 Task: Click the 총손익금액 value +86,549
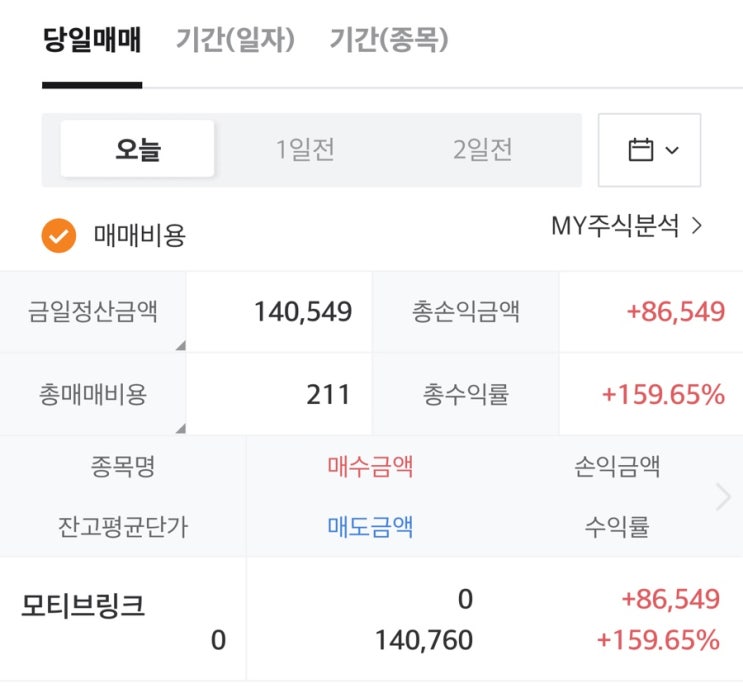pyautogui.click(x=675, y=312)
